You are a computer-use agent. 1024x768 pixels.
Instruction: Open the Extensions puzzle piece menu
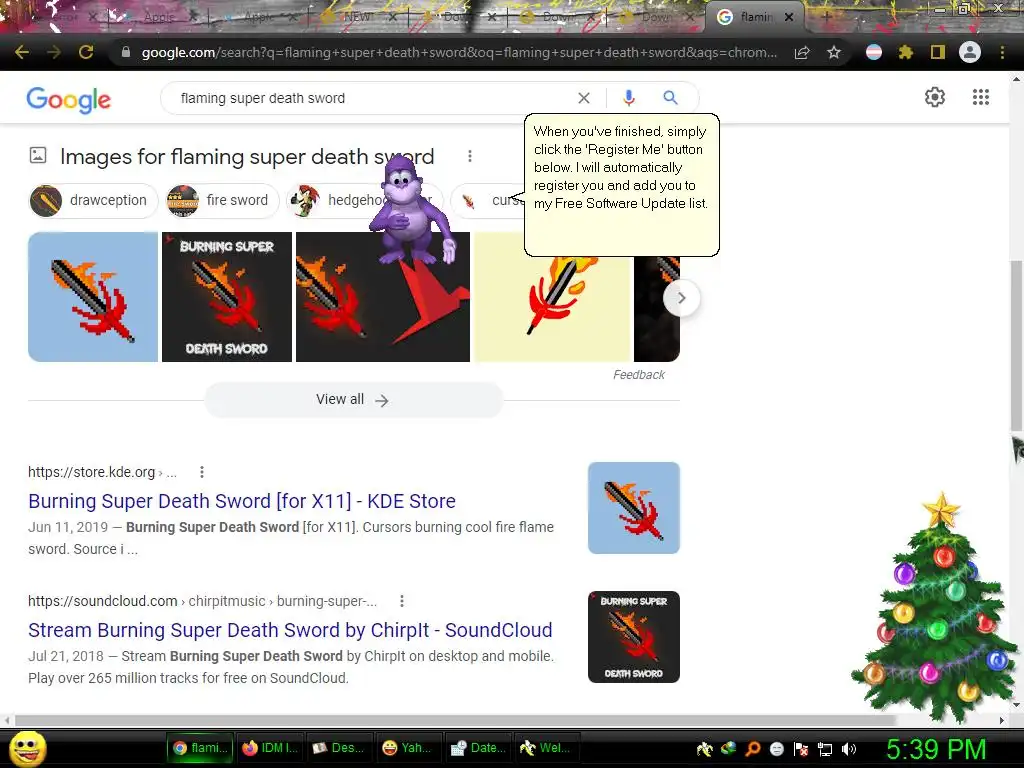tap(906, 52)
